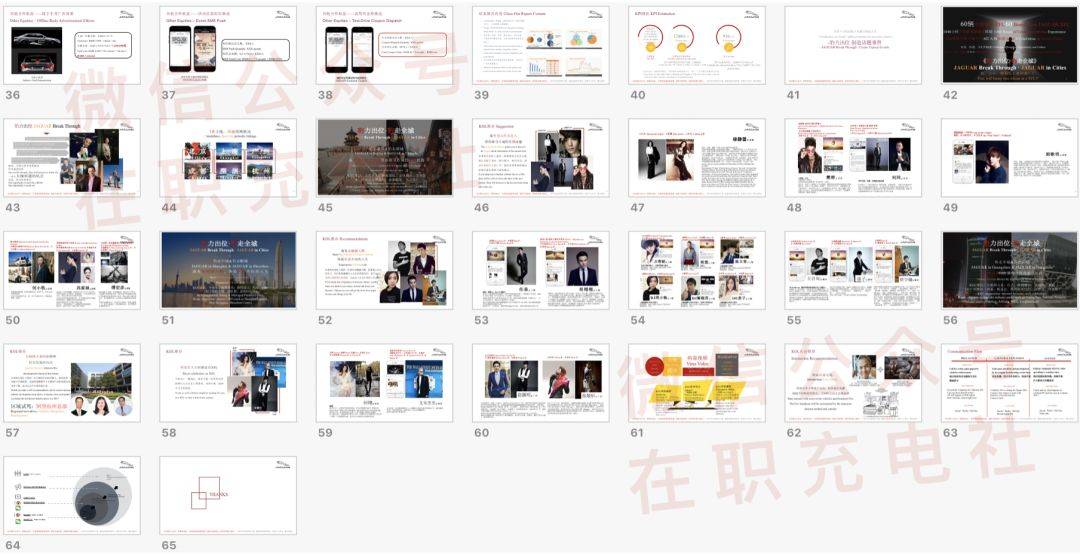Select slide 49 with the phone screenshot
This screenshot has width=1080, height=556.
pos(1010,158)
